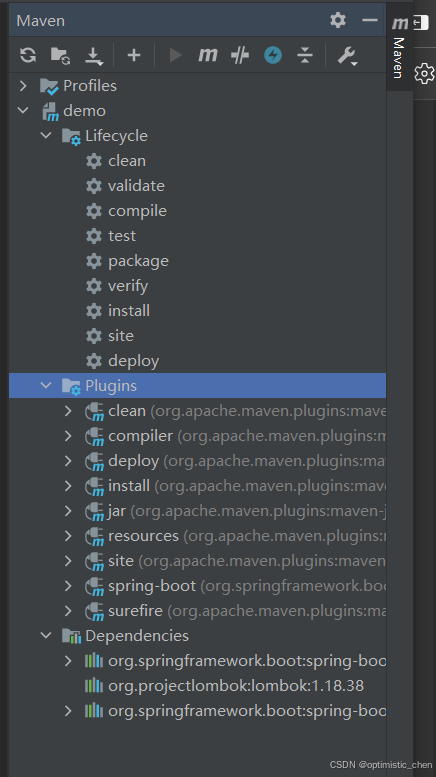The height and width of the screenshot is (777, 436).
Task: Run Maven build play icon
Action: pos(175,55)
